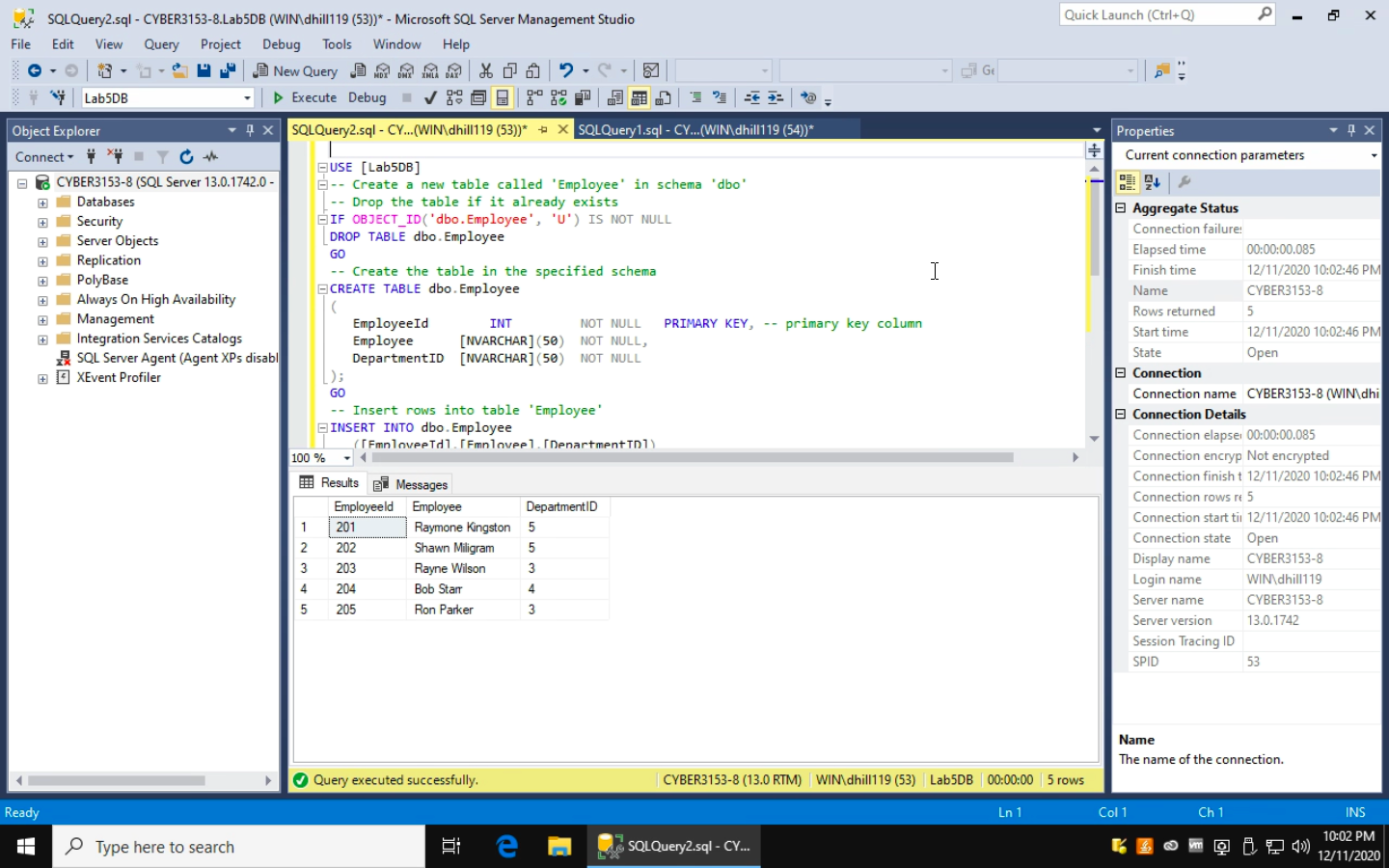This screenshot has width=1389, height=868.
Task: Open the Tools menu
Action: coord(337,44)
